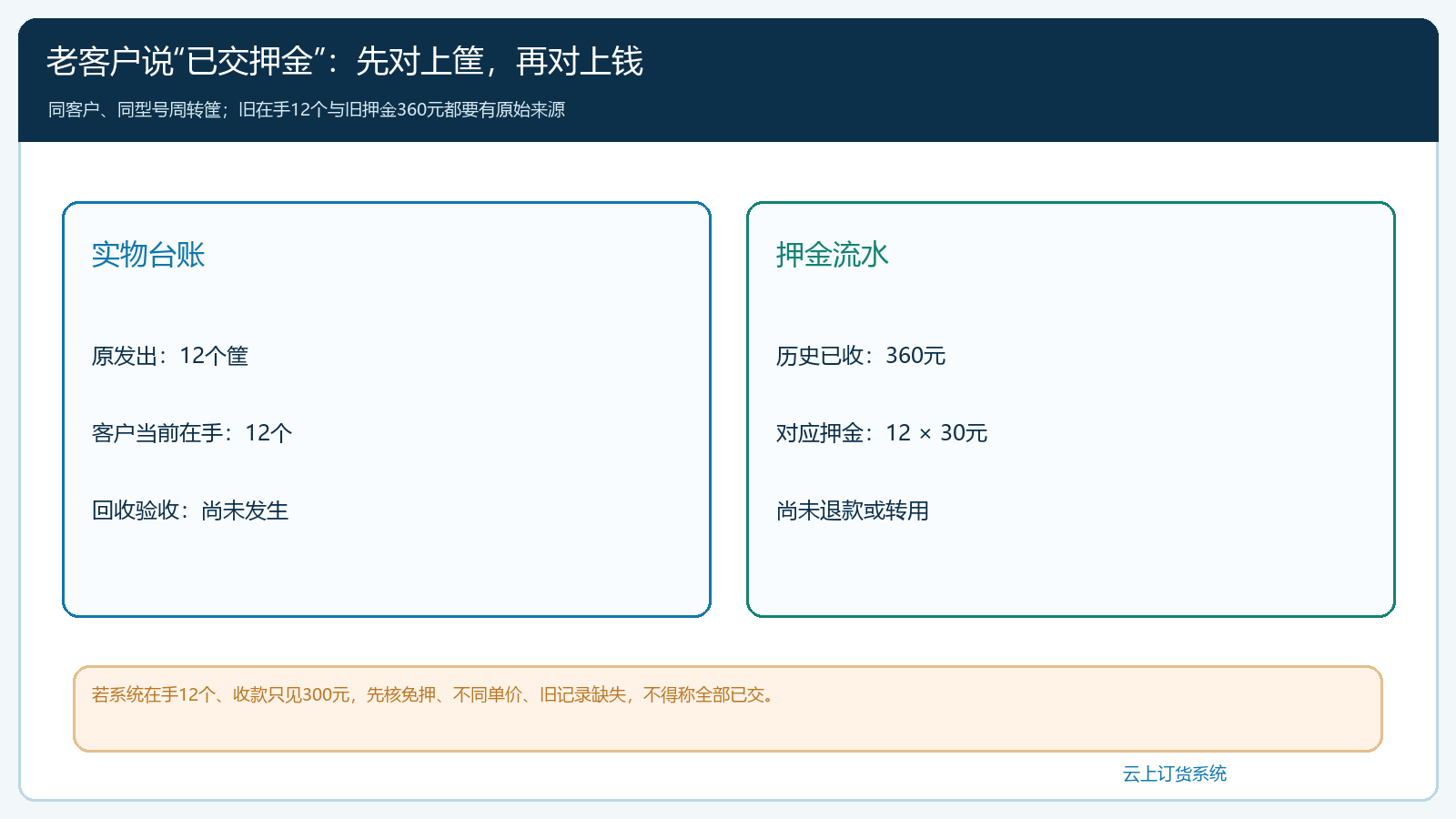The width and height of the screenshot is (1456, 819).
Task: Click the line 尚未退款或转用
Action: [853, 511]
